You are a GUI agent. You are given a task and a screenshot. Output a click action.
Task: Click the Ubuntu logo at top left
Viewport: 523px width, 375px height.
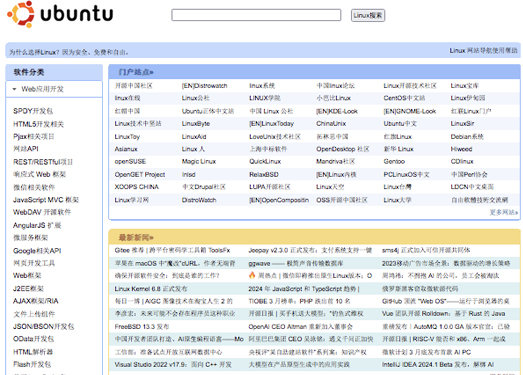coord(60,14)
